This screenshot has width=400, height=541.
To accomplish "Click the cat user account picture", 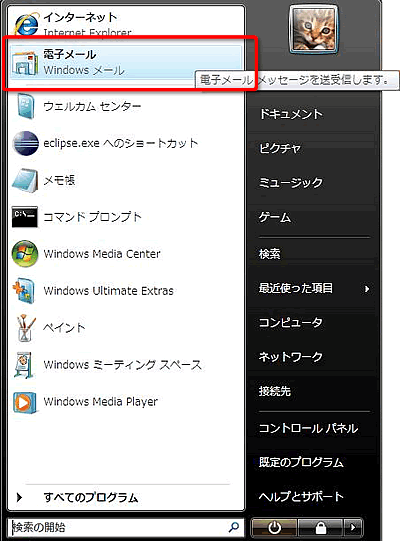I will pos(314,29).
